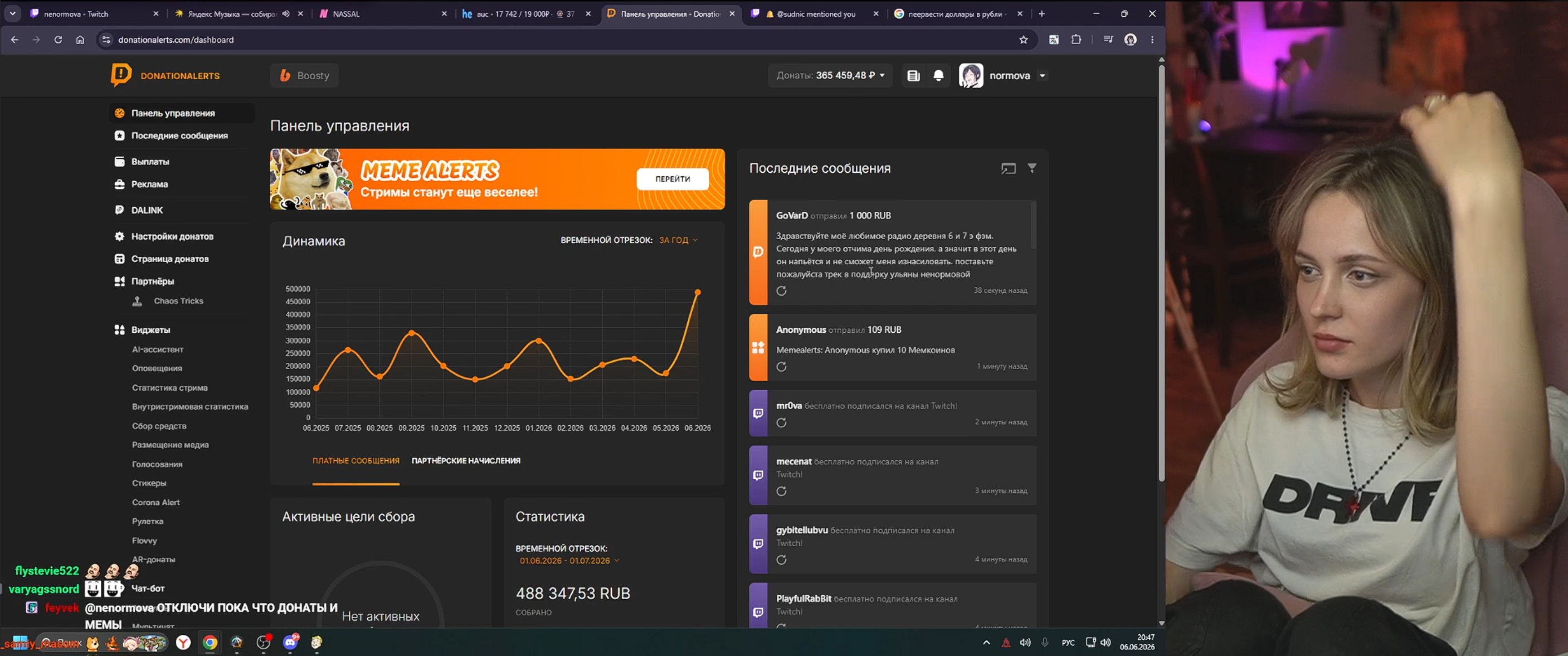Click the normova profile avatar
The width and height of the screenshot is (1568, 656).
click(x=971, y=76)
